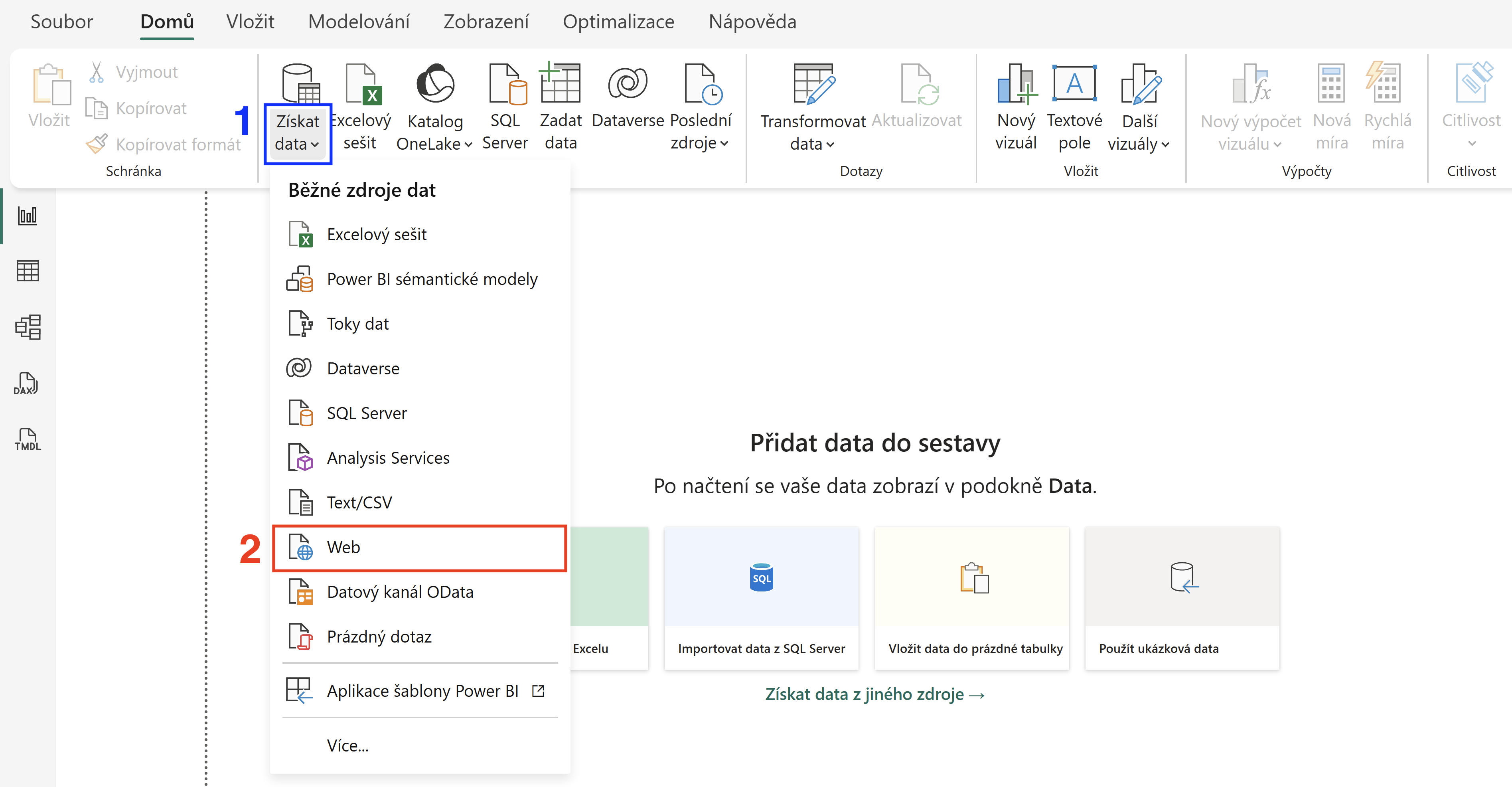Screen dimensions: 1512x787
Task: Open Model view in sidebar
Action: (x=28, y=327)
